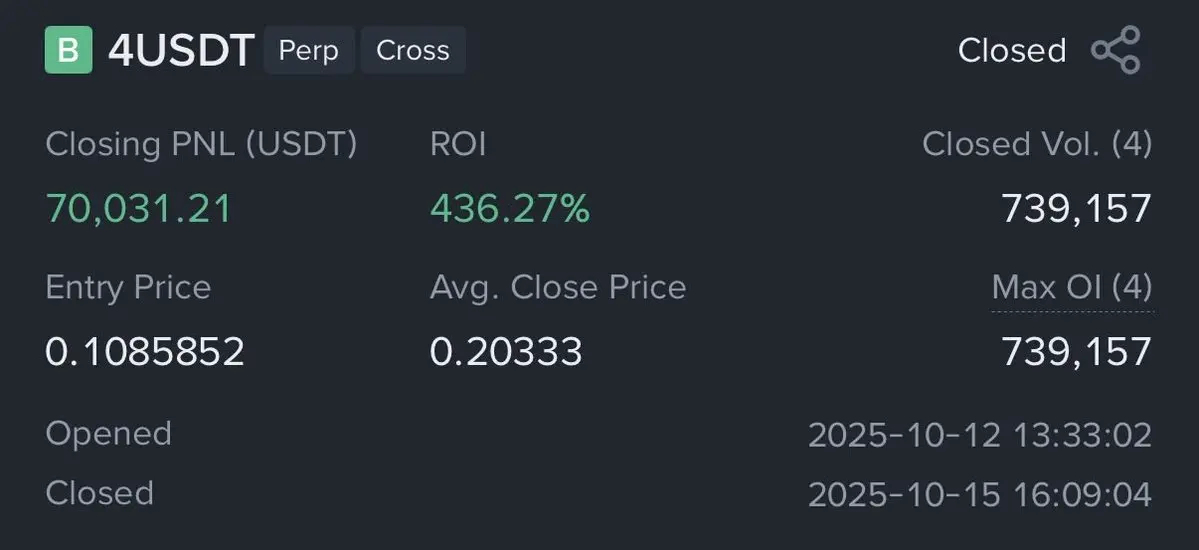Click the Max OI value 739,157
The image size is (1199, 550).
pos(1076,351)
